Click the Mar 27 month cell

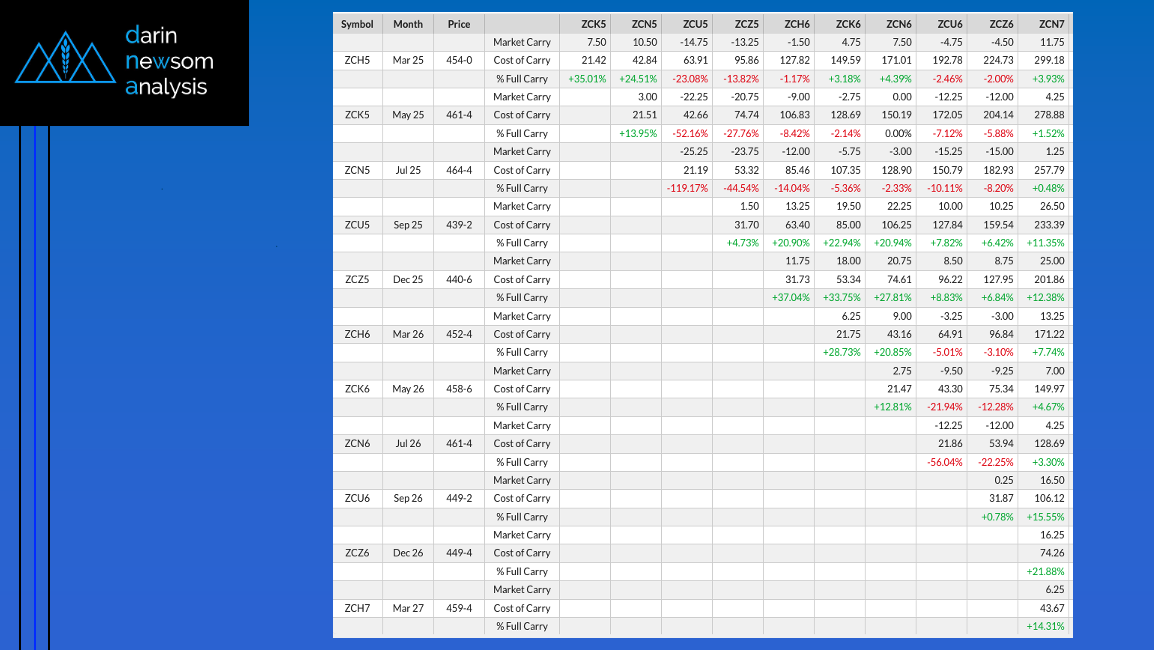408,608
